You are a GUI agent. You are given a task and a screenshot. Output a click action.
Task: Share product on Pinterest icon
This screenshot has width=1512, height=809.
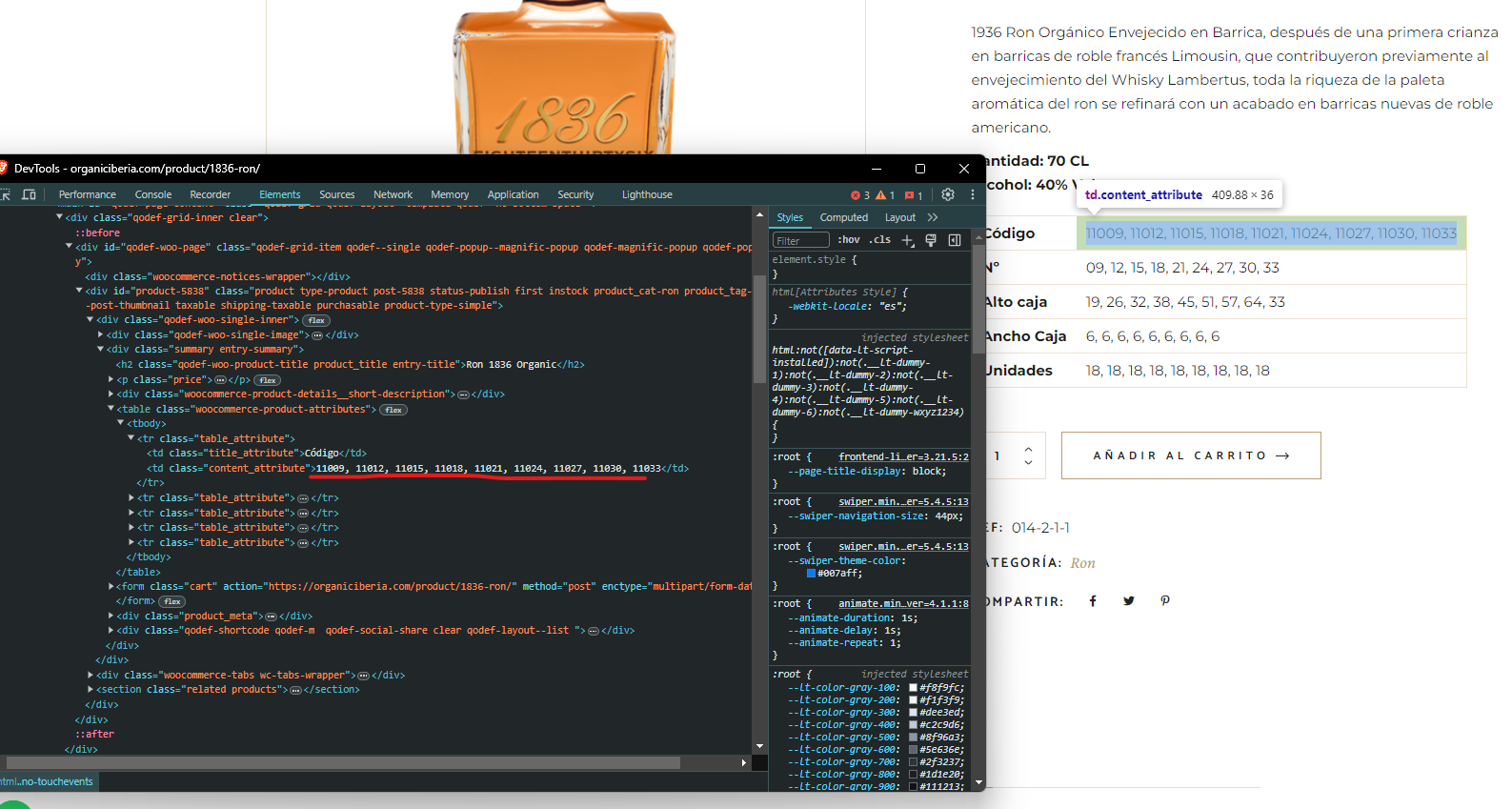click(1165, 601)
